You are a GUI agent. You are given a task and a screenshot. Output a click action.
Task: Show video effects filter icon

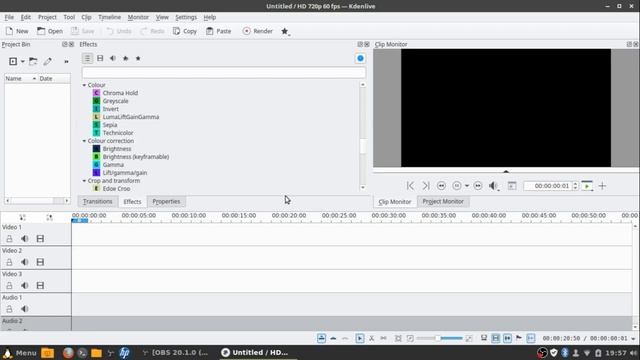click(x=100, y=58)
